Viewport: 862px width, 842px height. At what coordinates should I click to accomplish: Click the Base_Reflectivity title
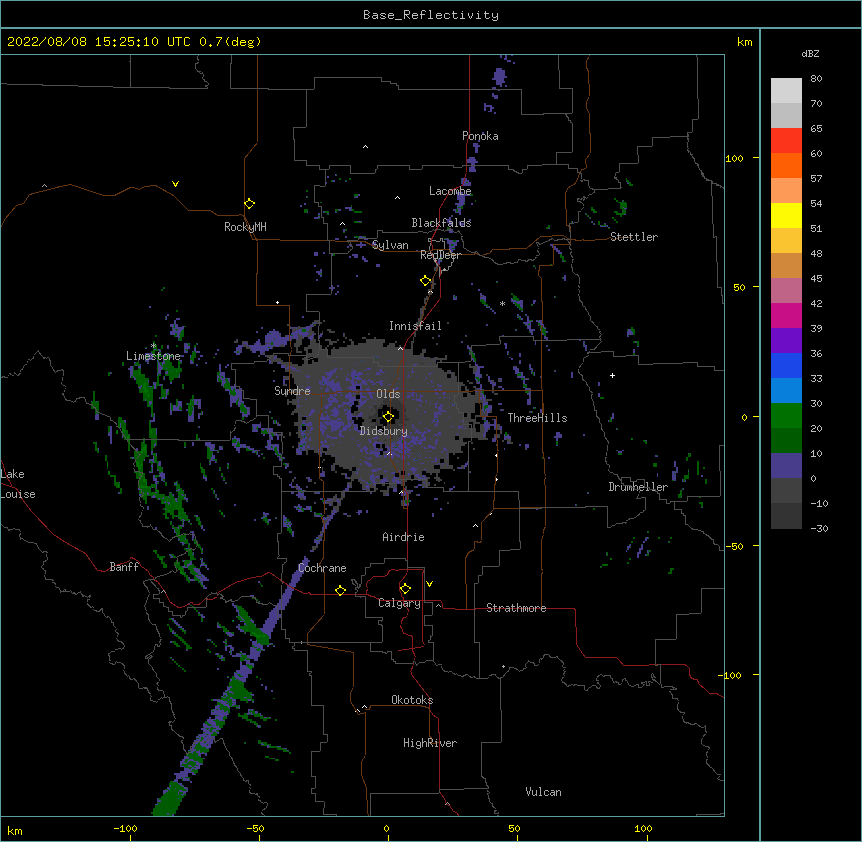[x=431, y=15]
